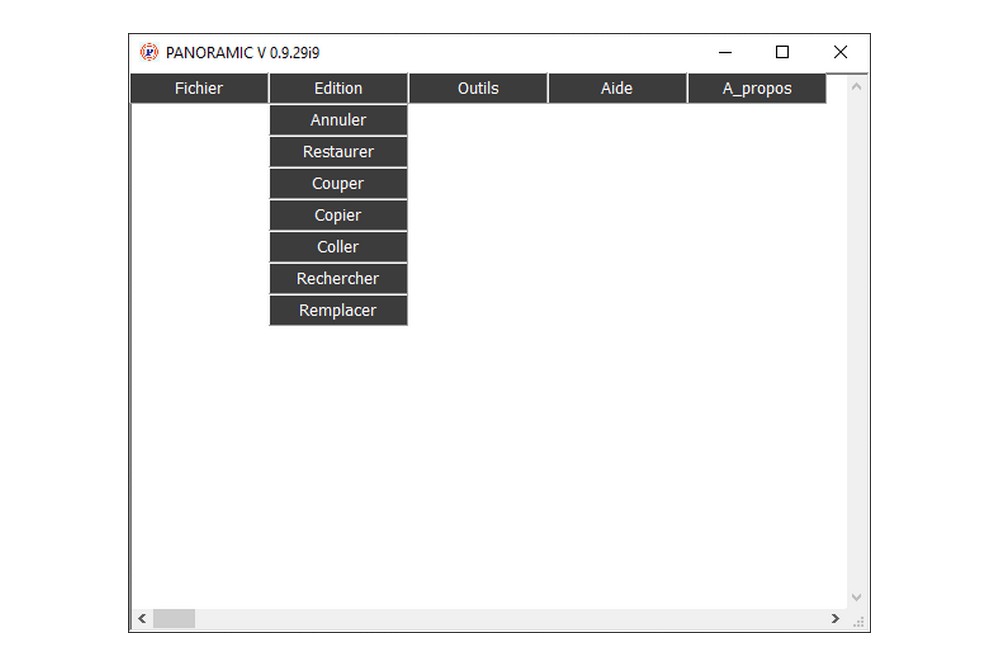Click the window resize grip corner

(x=858, y=621)
